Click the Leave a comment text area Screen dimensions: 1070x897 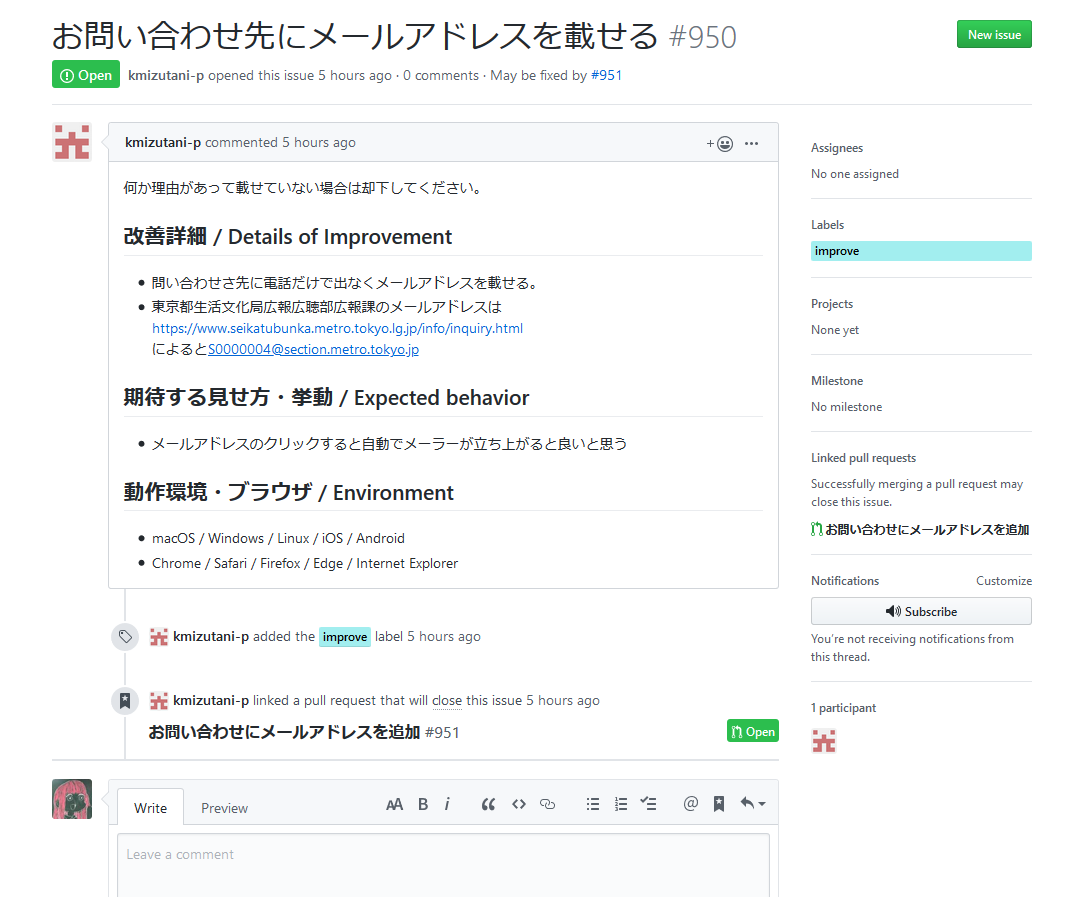point(444,865)
